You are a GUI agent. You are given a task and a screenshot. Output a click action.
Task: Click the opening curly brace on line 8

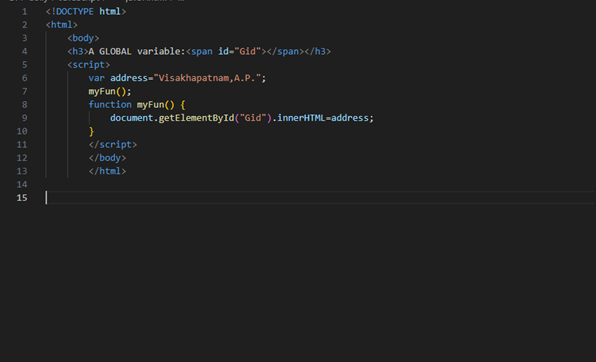tap(183, 105)
